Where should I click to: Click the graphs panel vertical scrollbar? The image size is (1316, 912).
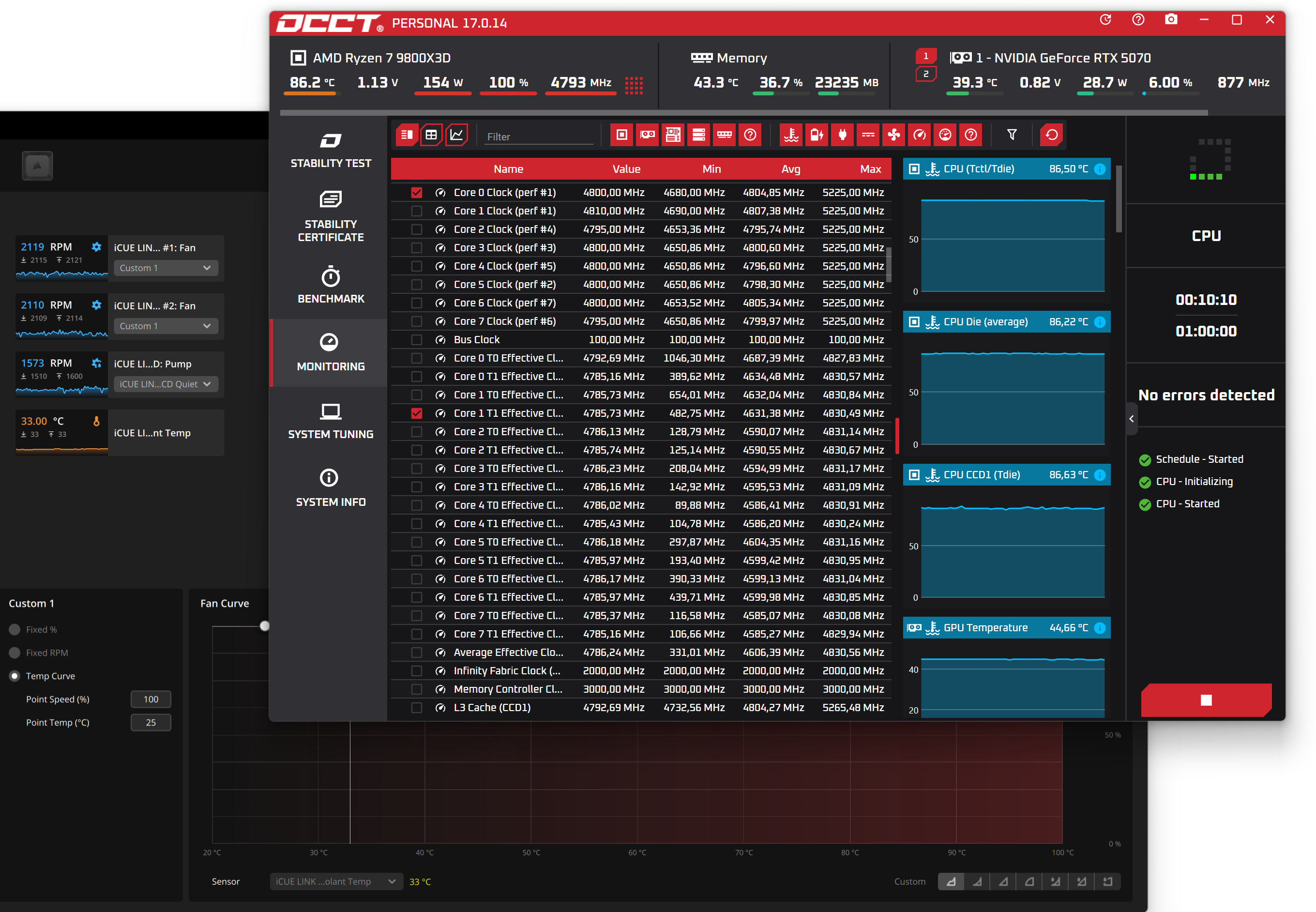pyautogui.click(x=1119, y=199)
